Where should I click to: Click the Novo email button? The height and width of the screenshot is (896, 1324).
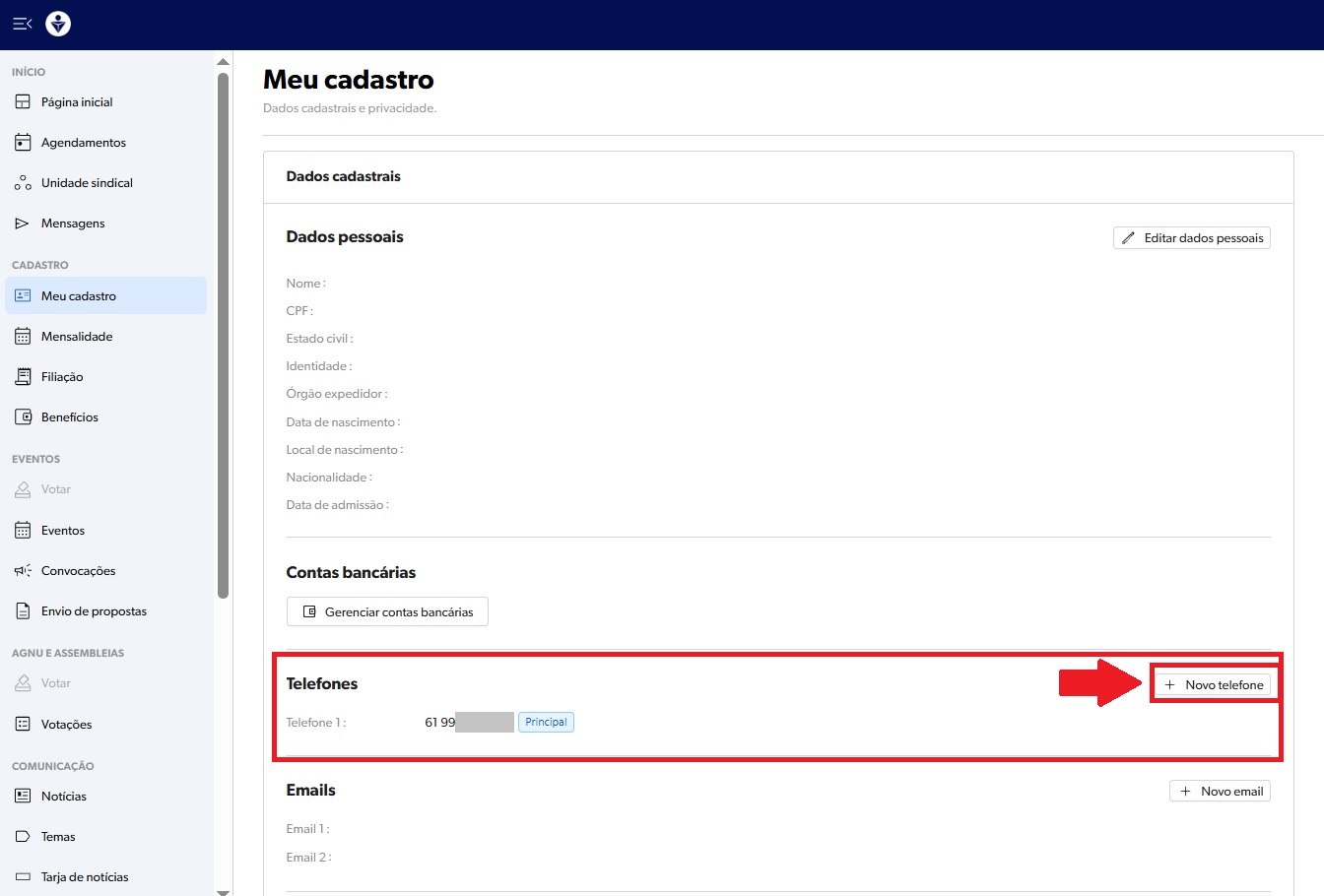point(1220,792)
